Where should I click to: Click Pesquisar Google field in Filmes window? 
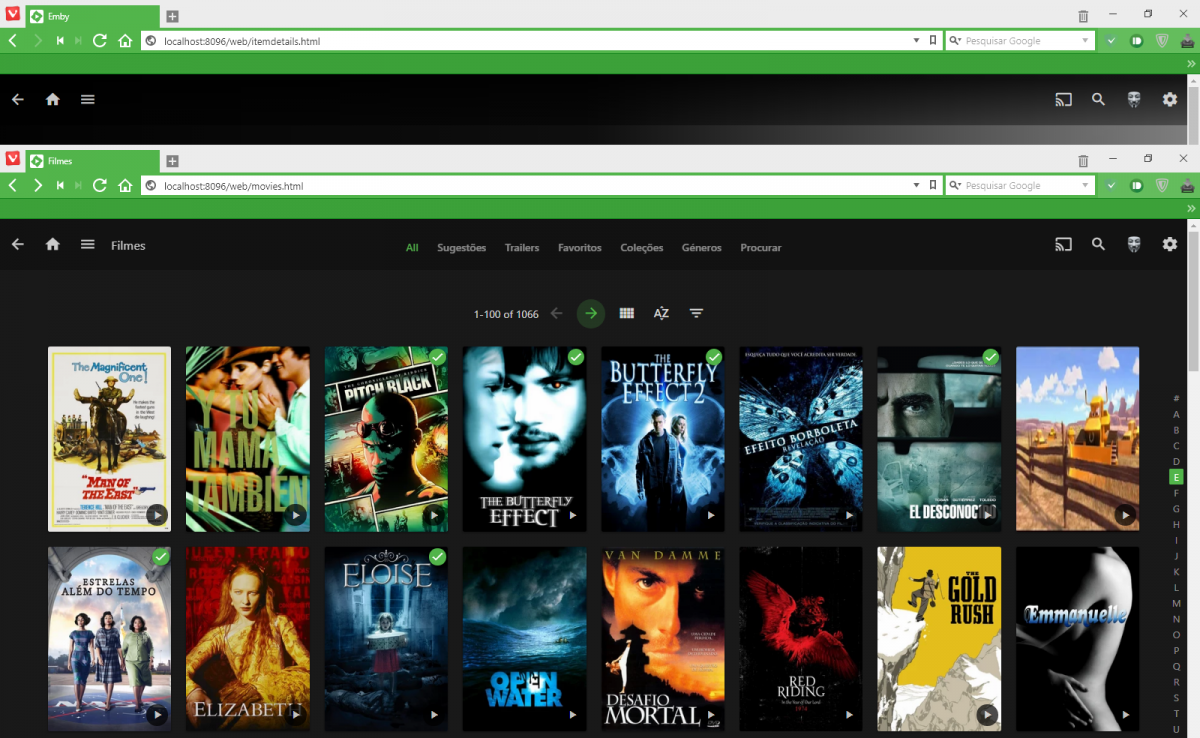coord(1020,186)
